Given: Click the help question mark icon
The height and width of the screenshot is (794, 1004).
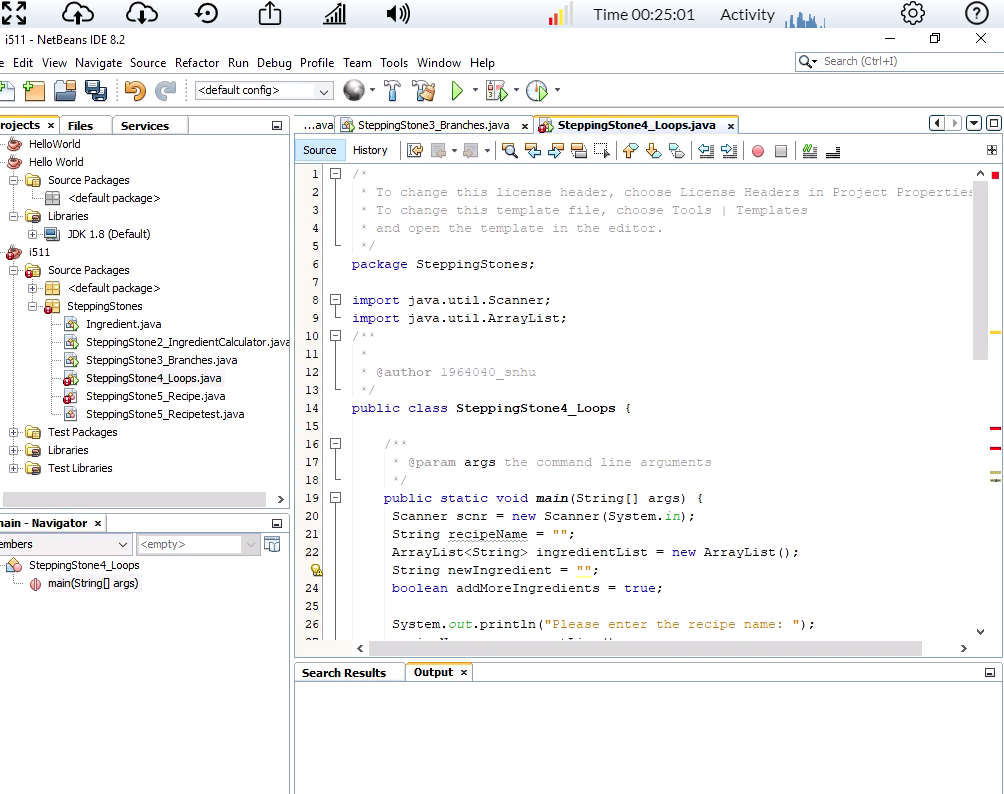Looking at the screenshot, I should (976, 13).
